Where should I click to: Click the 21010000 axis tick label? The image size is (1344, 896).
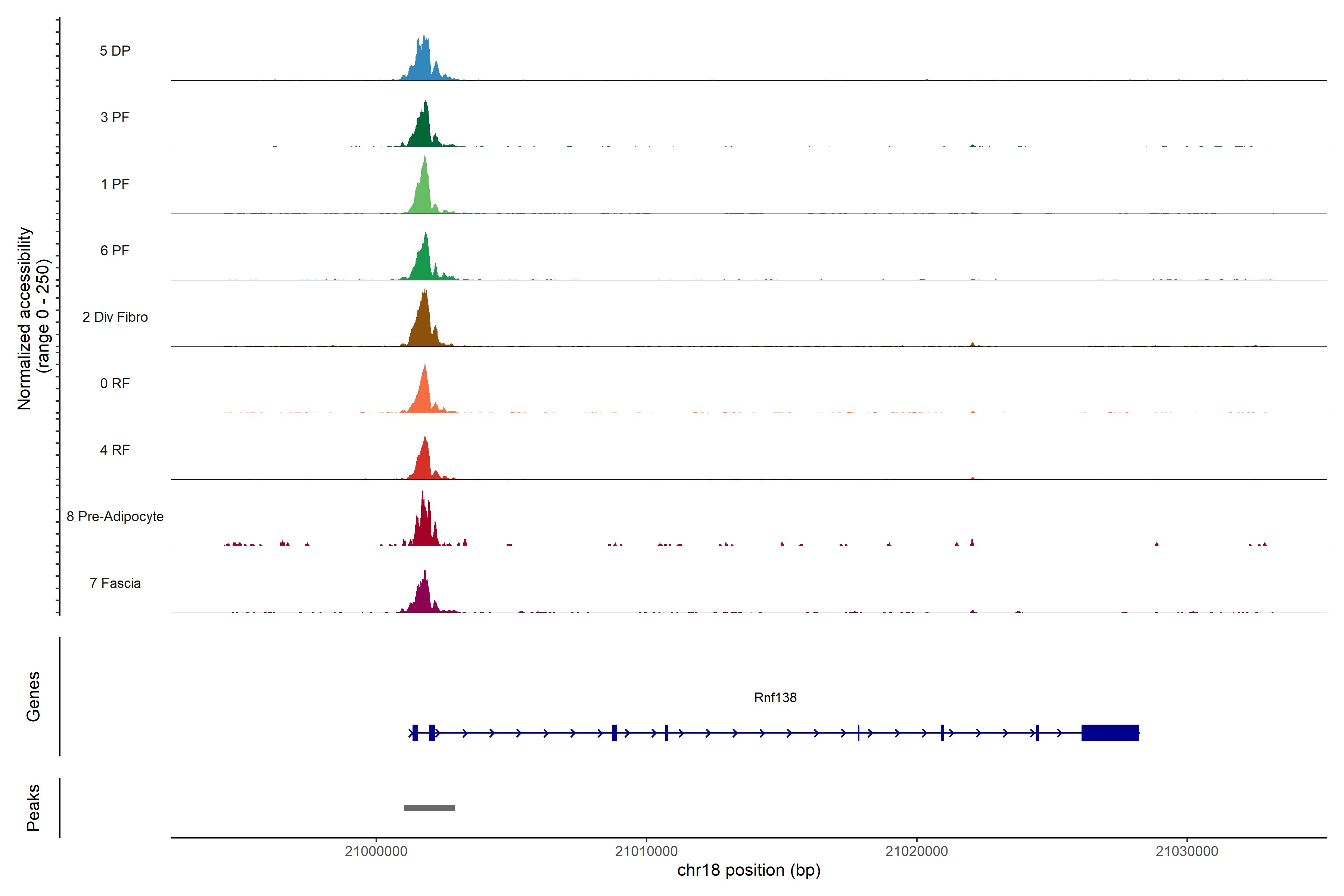click(x=646, y=852)
